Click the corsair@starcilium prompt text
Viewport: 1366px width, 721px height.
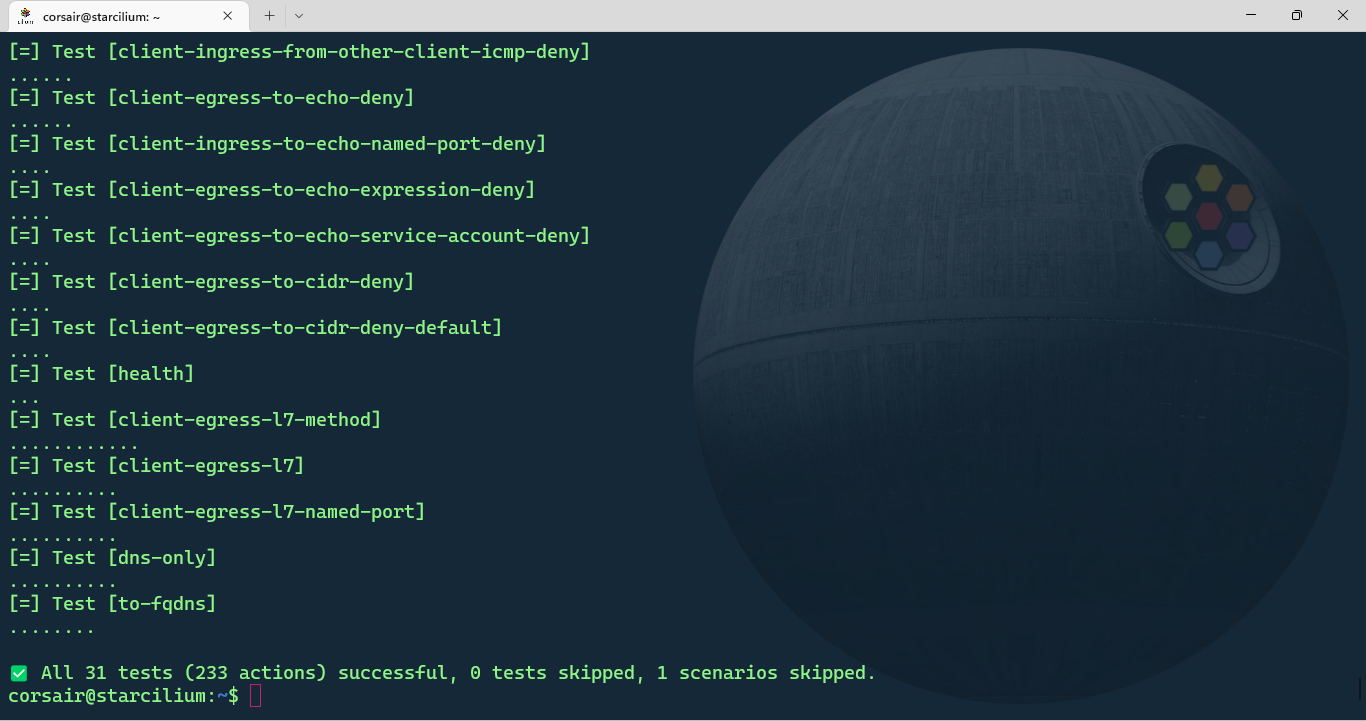tap(112, 696)
